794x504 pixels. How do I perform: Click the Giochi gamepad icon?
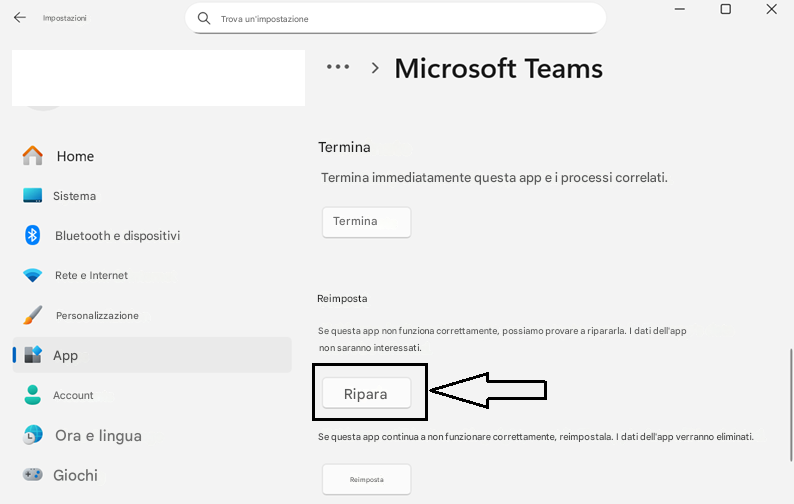pyautogui.click(x=32, y=475)
